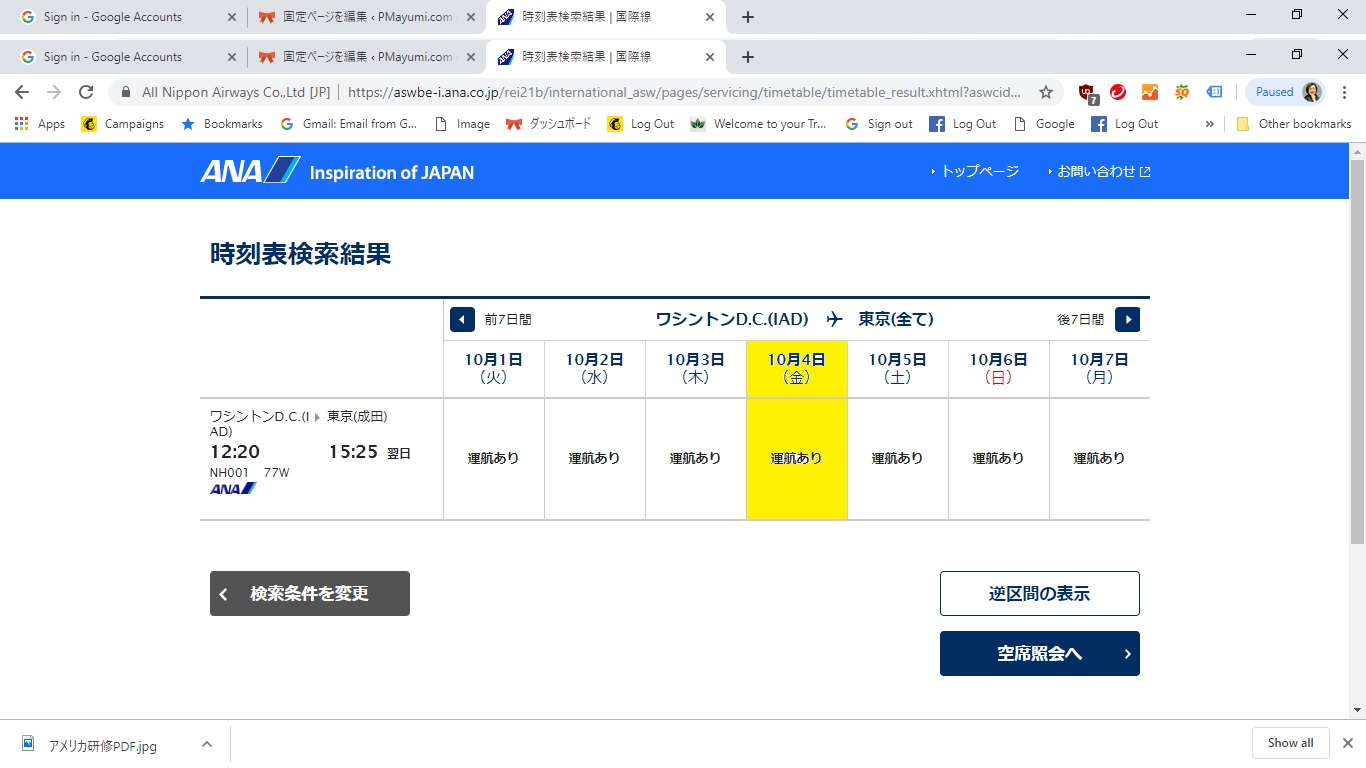Select the highlighted 10月4日(金) column
This screenshot has width=1366, height=768.
click(x=797, y=368)
